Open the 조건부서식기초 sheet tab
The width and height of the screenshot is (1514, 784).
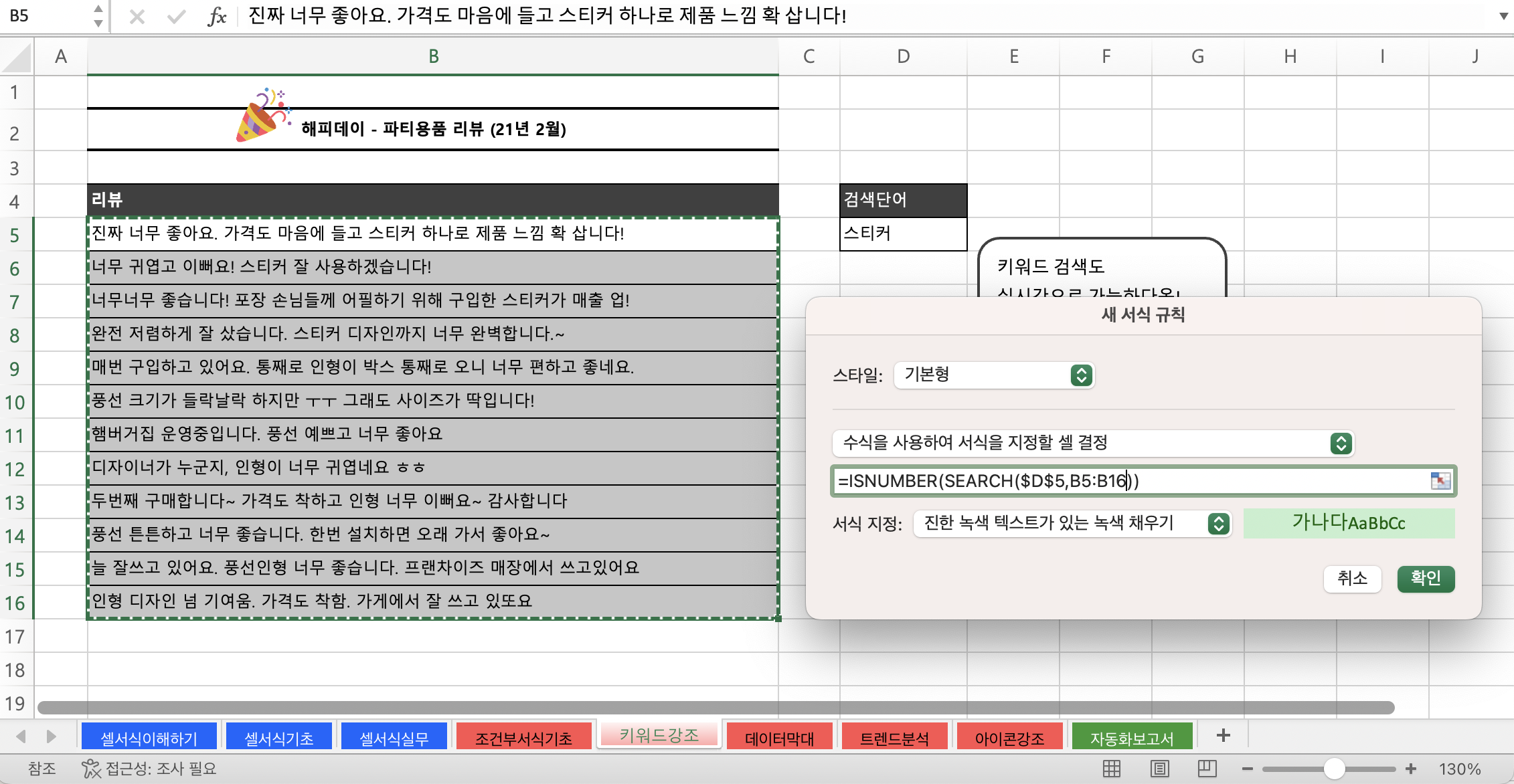(x=524, y=736)
